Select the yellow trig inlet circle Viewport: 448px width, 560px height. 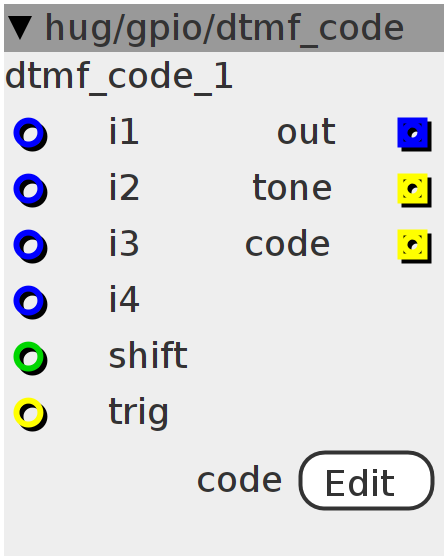click(30, 414)
